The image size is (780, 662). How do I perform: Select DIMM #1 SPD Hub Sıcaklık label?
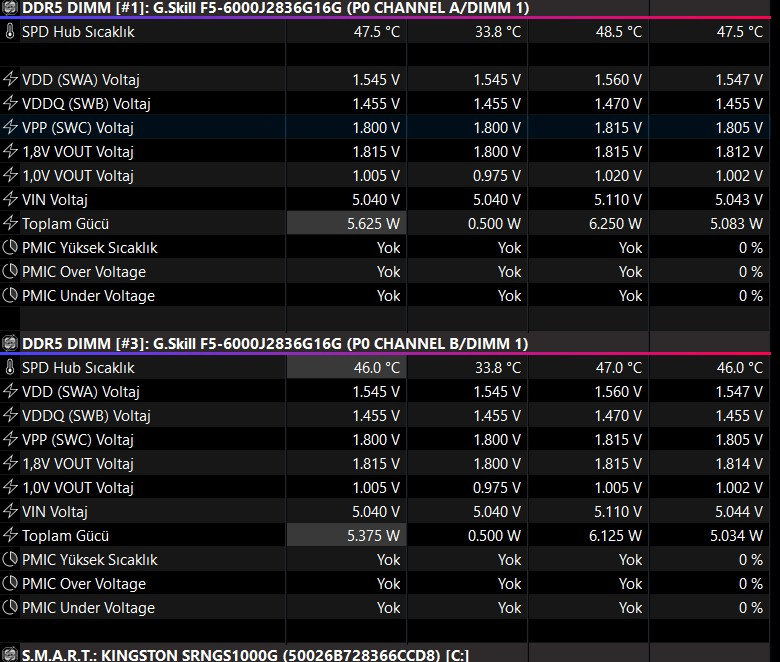pyautogui.click(x=78, y=32)
